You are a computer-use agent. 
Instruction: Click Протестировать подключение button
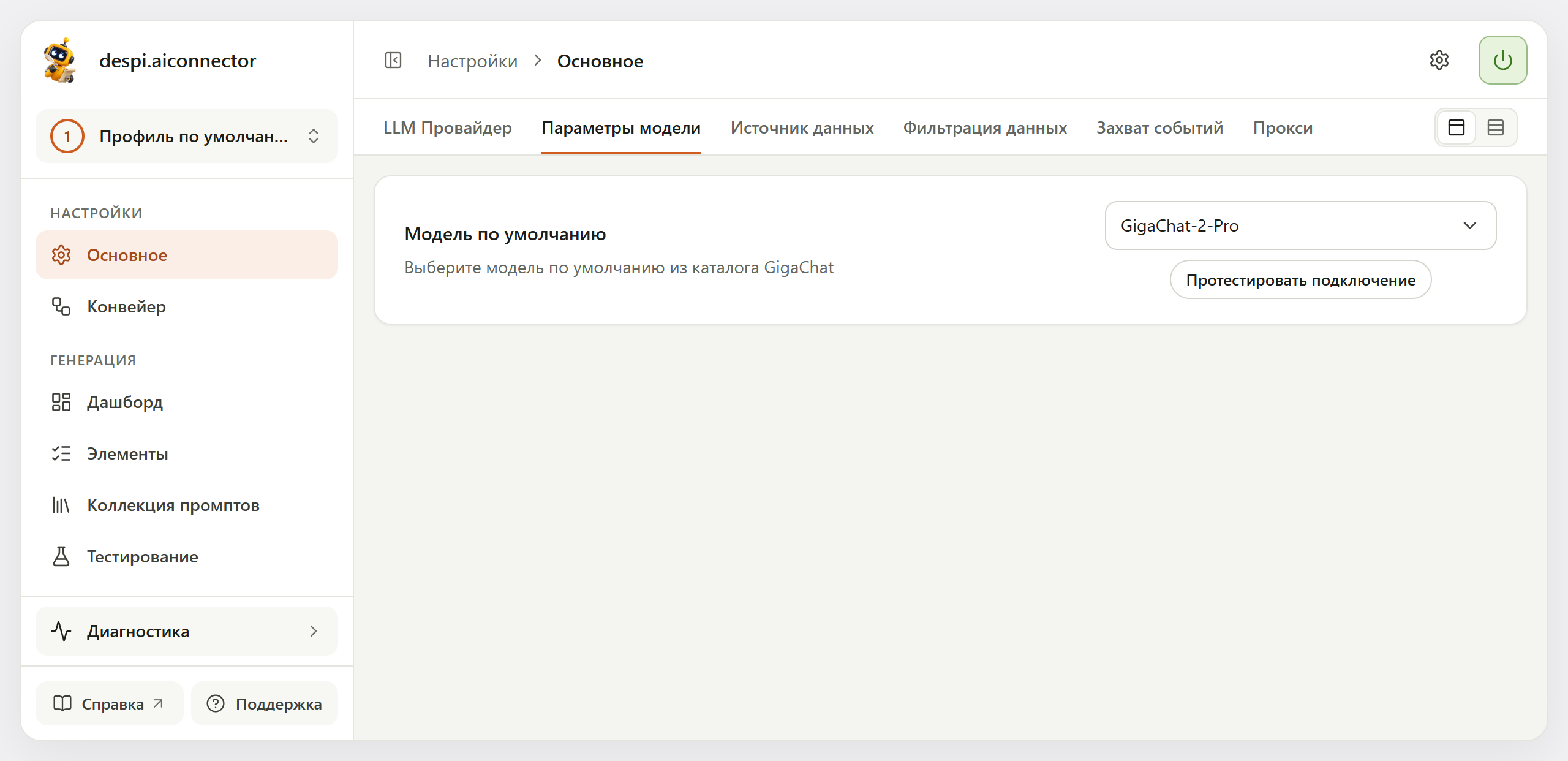pos(1300,280)
